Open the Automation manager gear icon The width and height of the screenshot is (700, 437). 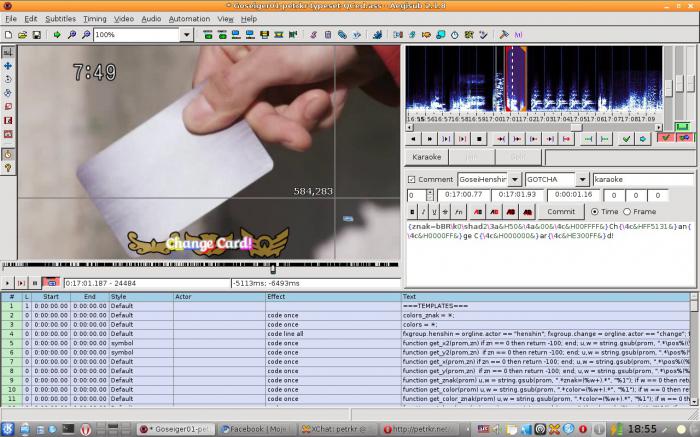[x=377, y=34]
